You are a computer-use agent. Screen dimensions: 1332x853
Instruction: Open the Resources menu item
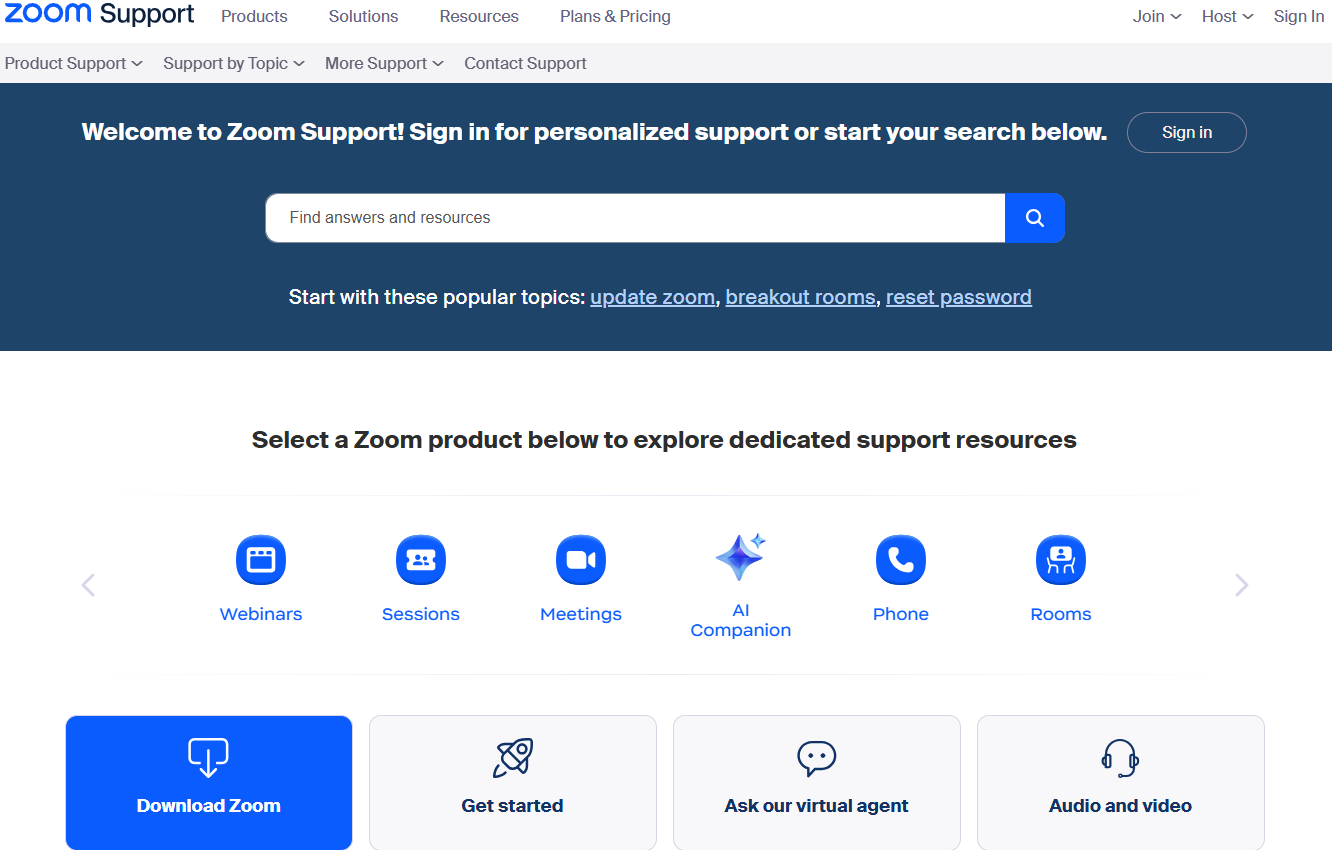[478, 16]
